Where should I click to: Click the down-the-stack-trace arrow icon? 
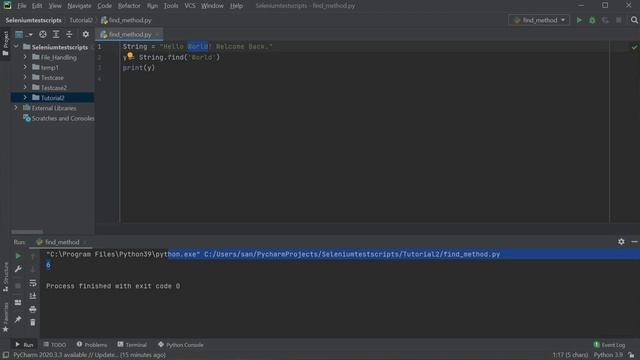[33, 269]
